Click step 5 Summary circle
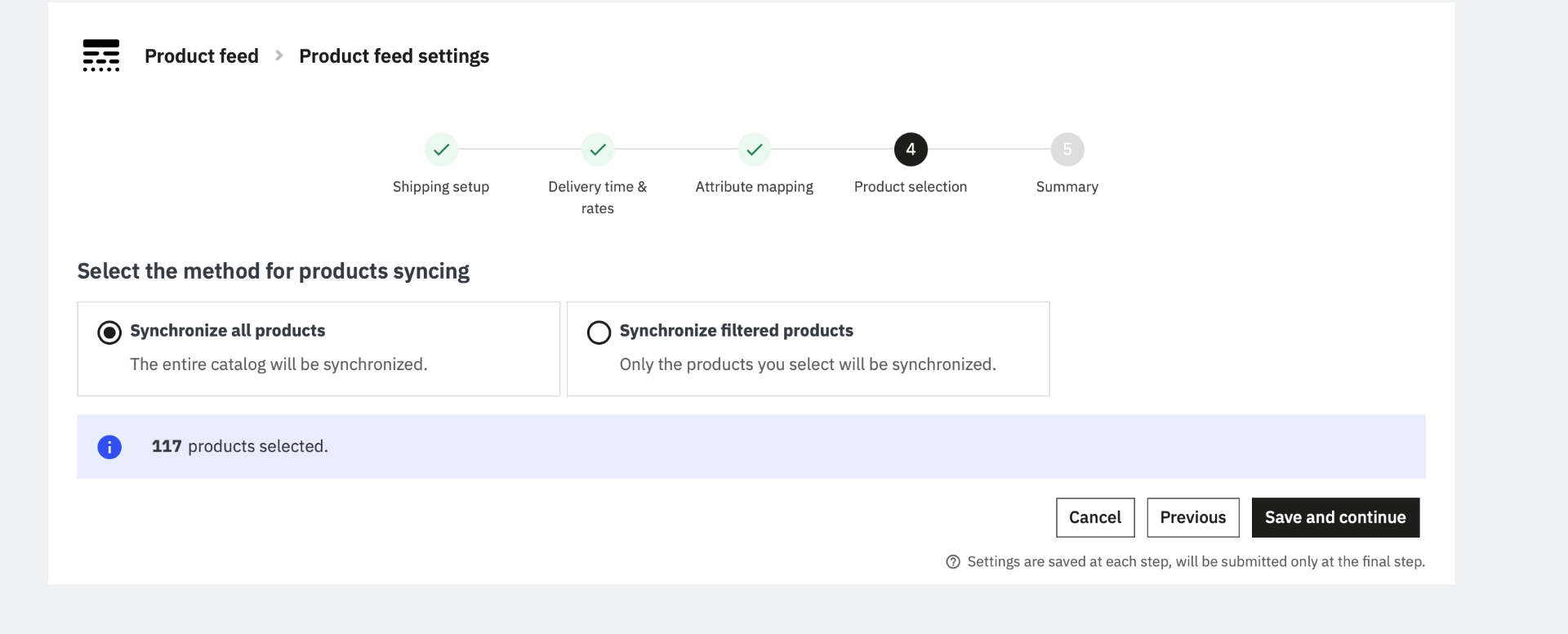Image resolution: width=1568 pixels, height=634 pixels. coord(1067,150)
